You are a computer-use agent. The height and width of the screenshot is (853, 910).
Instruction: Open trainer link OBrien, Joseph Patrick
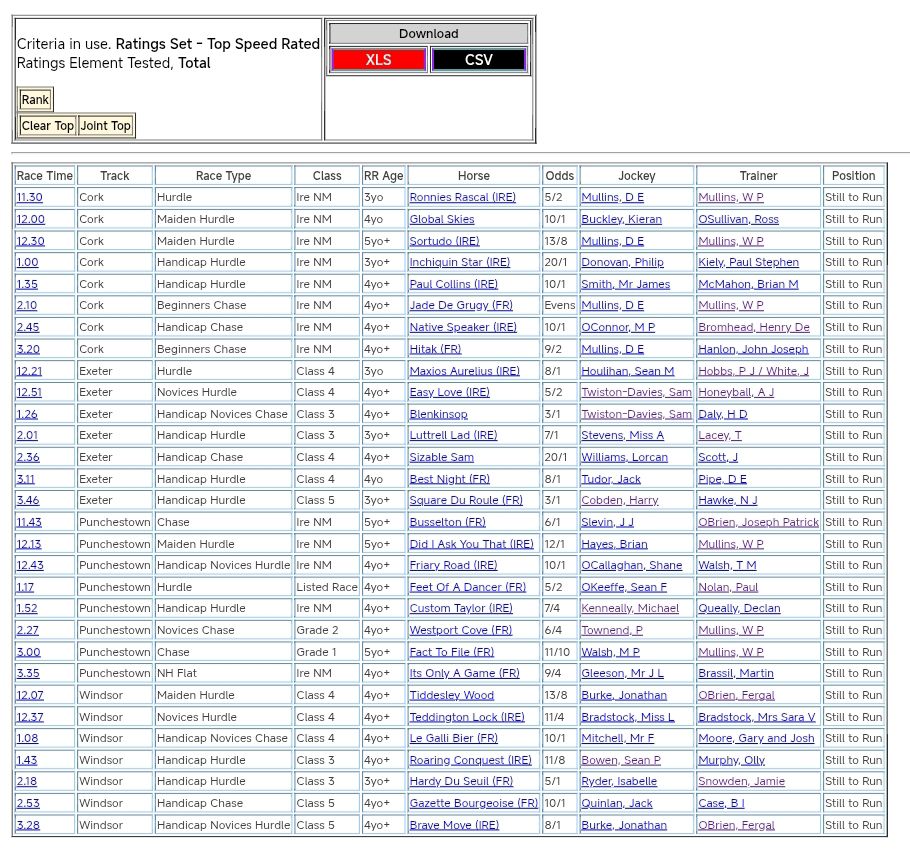(758, 523)
